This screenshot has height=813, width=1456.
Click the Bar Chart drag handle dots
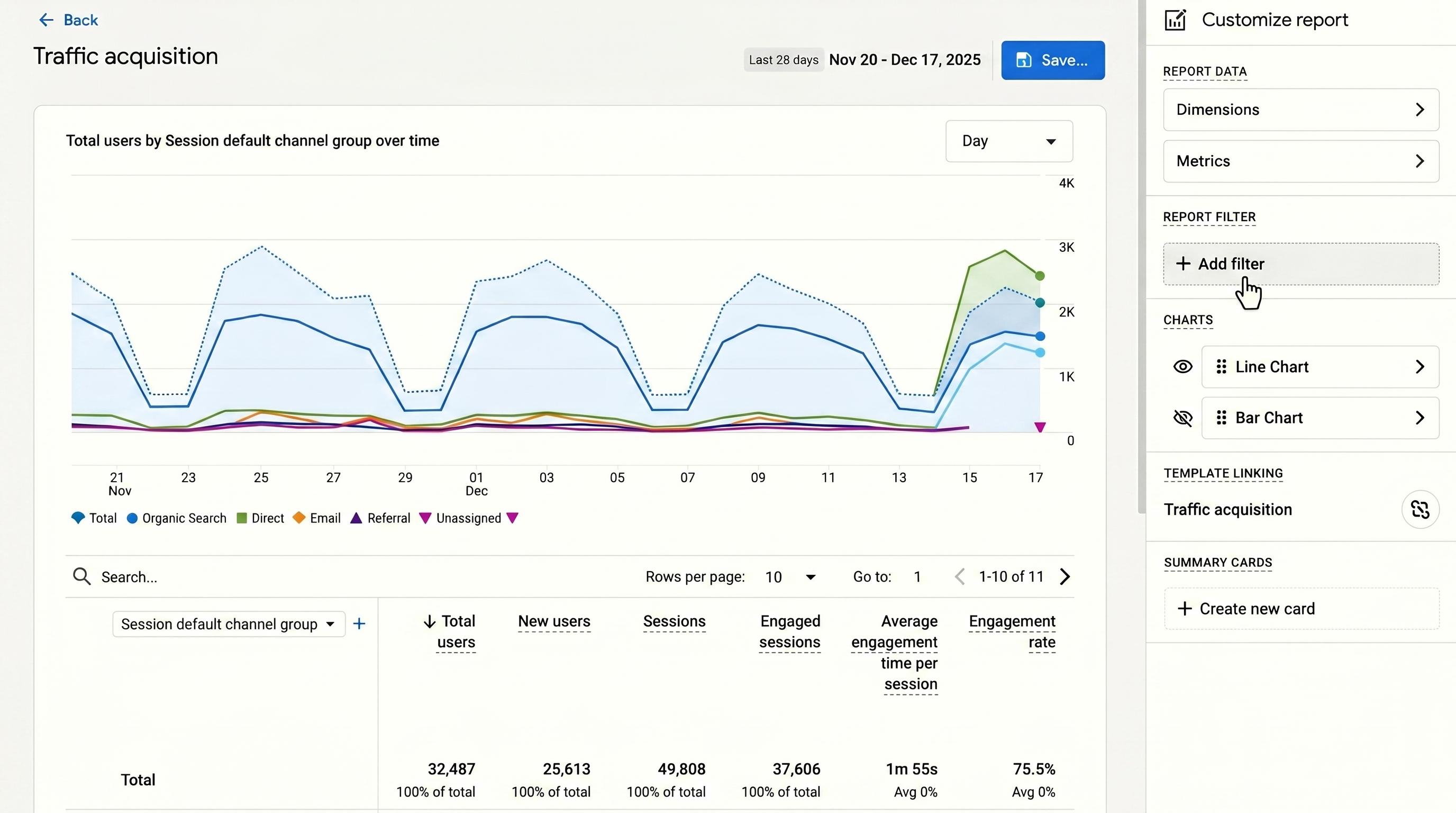click(x=1221, y=418)
